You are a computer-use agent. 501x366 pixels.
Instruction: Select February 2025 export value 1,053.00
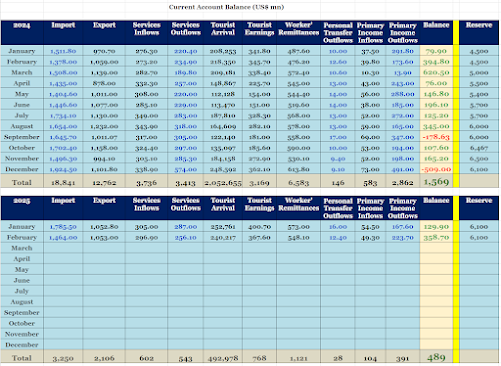104,237
